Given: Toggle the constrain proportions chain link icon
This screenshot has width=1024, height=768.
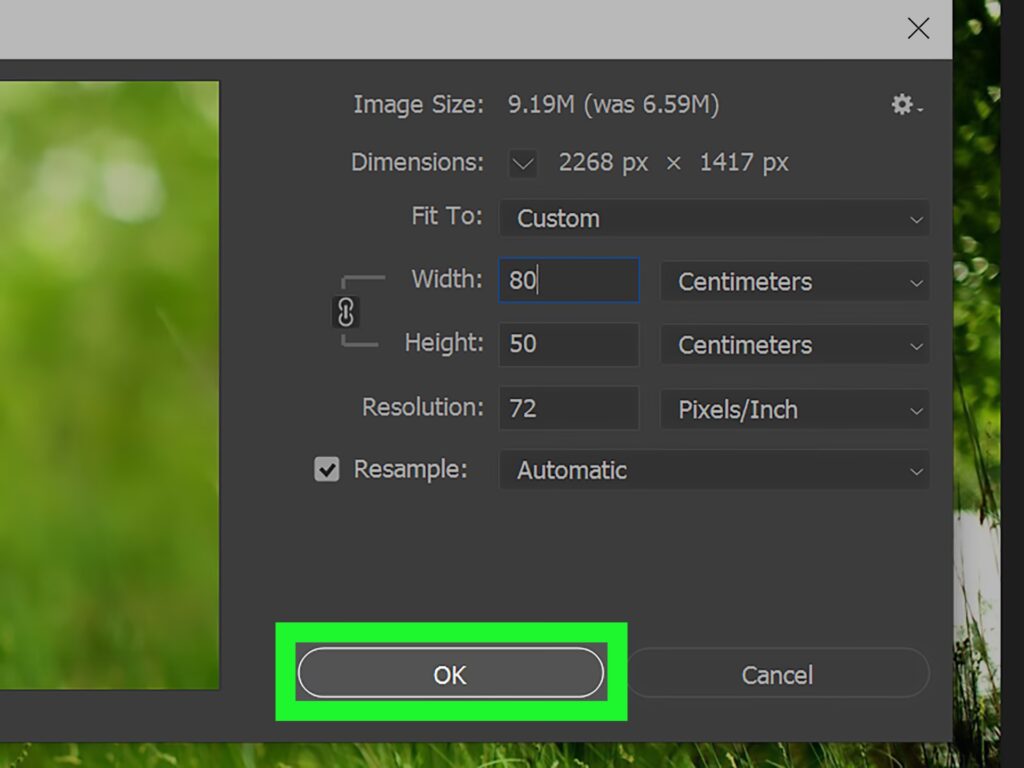Looking at the screenshot, I should pyautogui.click(x=345, y=313).
